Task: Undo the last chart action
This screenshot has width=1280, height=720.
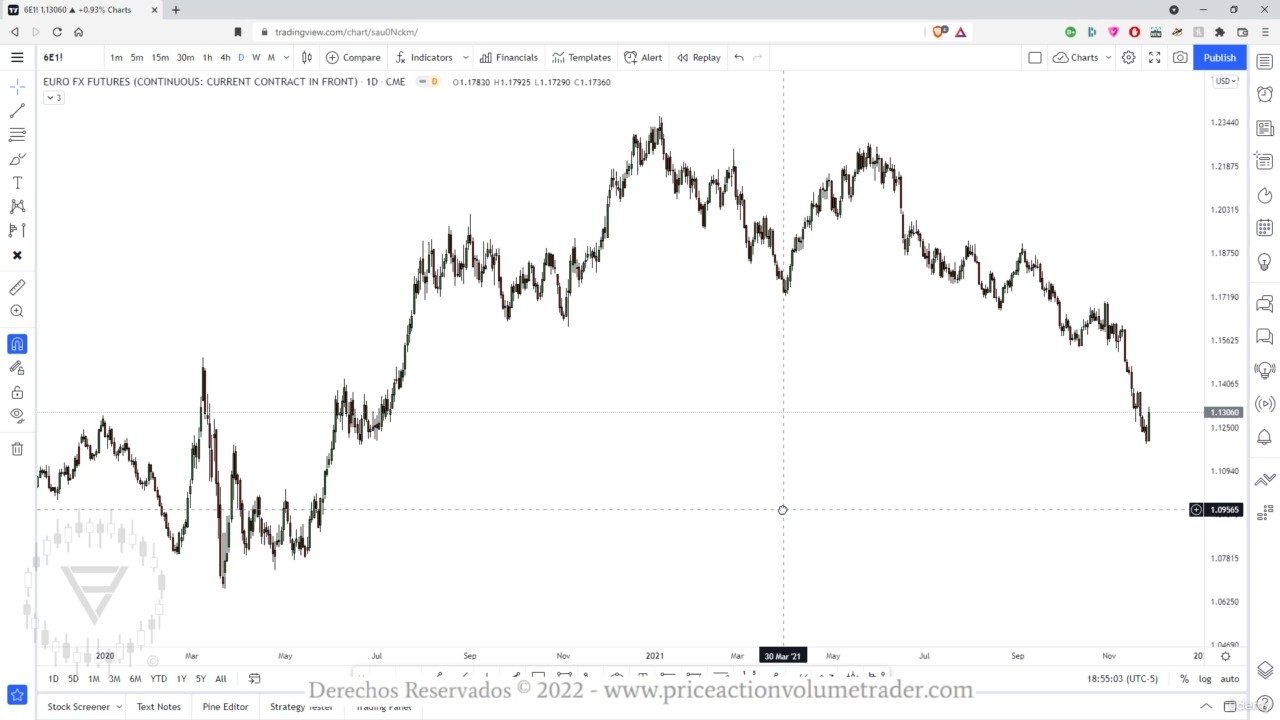Action: (739, 57)
